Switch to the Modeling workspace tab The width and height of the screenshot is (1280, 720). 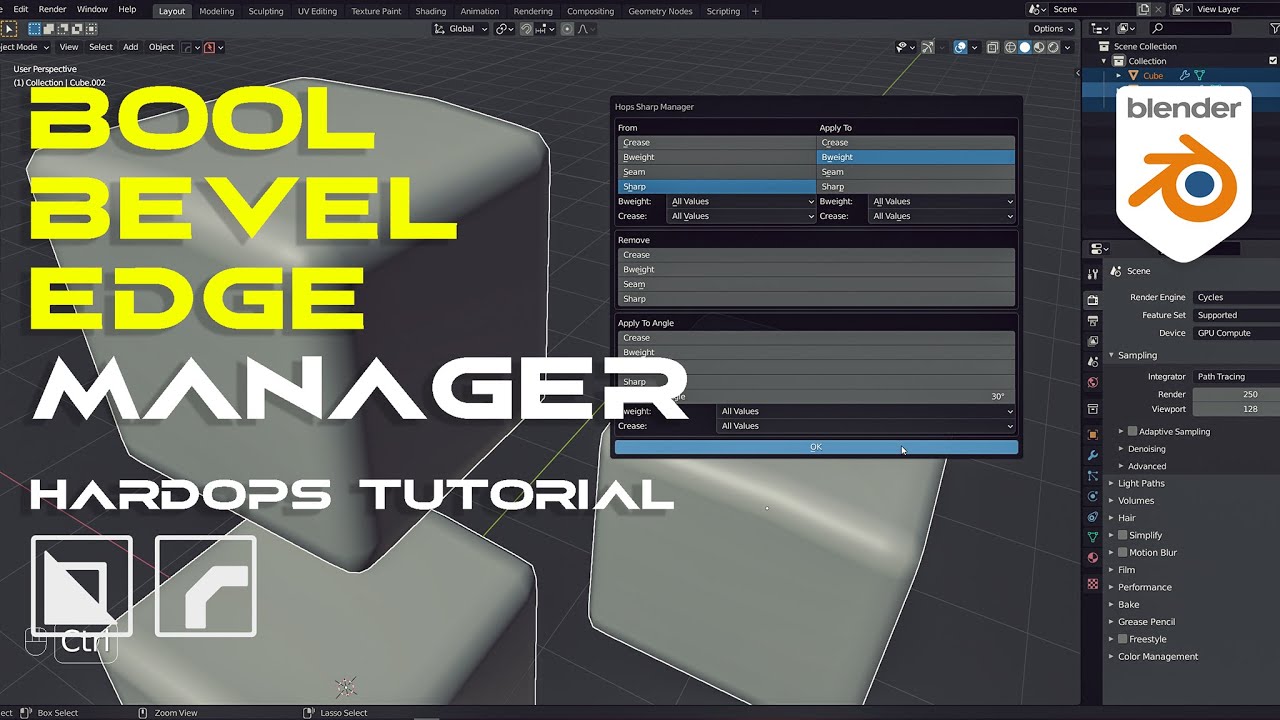(x=216, y=11)
